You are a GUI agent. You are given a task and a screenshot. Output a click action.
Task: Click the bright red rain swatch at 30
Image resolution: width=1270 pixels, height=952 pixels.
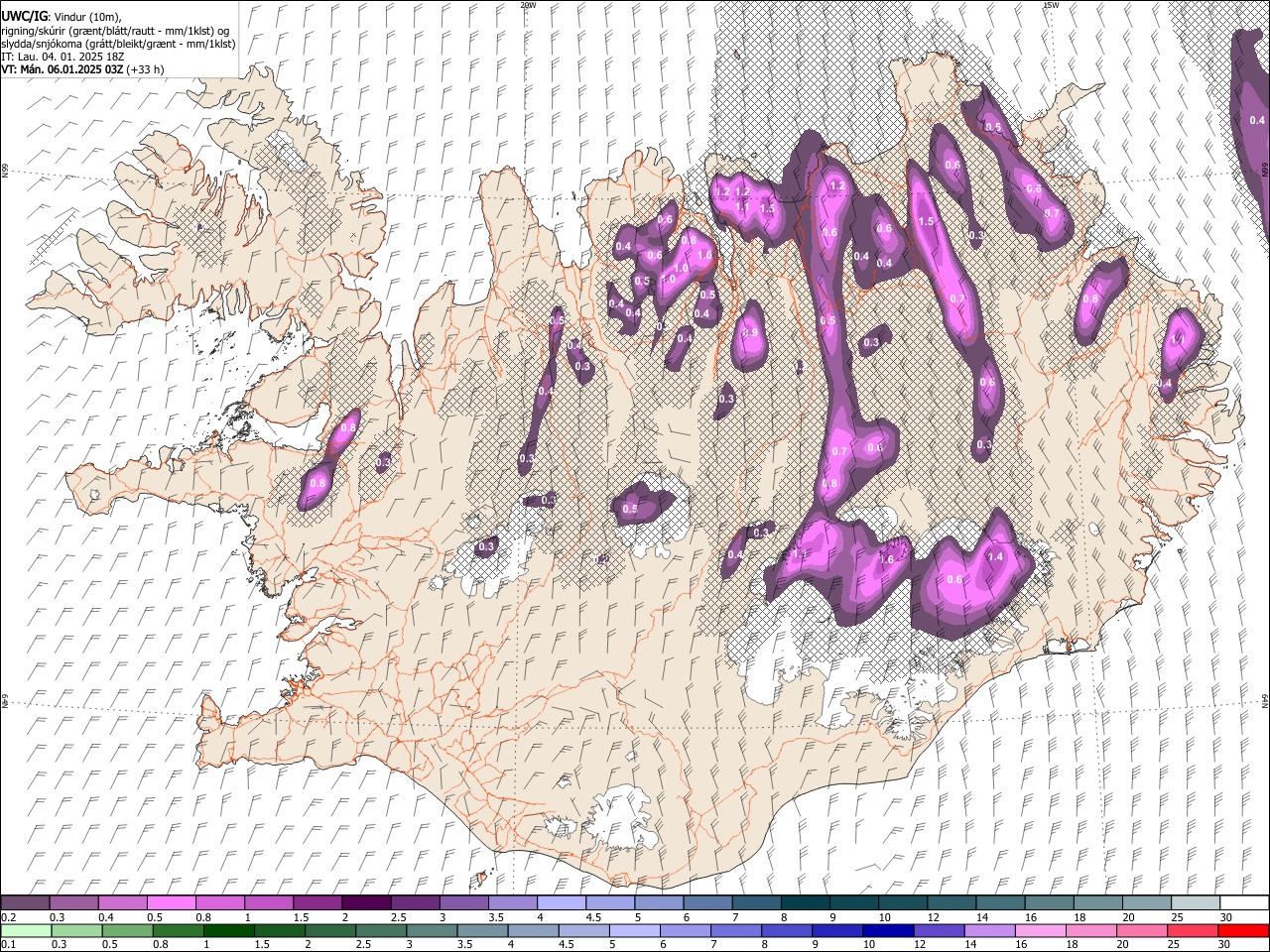[1242, 930]
